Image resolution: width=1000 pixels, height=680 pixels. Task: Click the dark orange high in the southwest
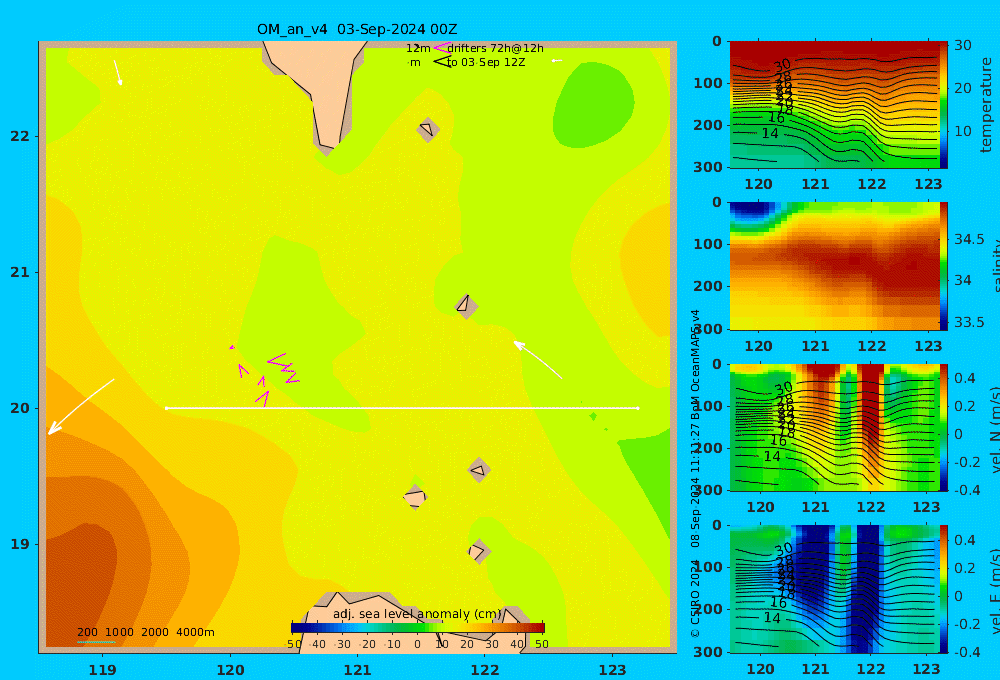pos(82,584)
